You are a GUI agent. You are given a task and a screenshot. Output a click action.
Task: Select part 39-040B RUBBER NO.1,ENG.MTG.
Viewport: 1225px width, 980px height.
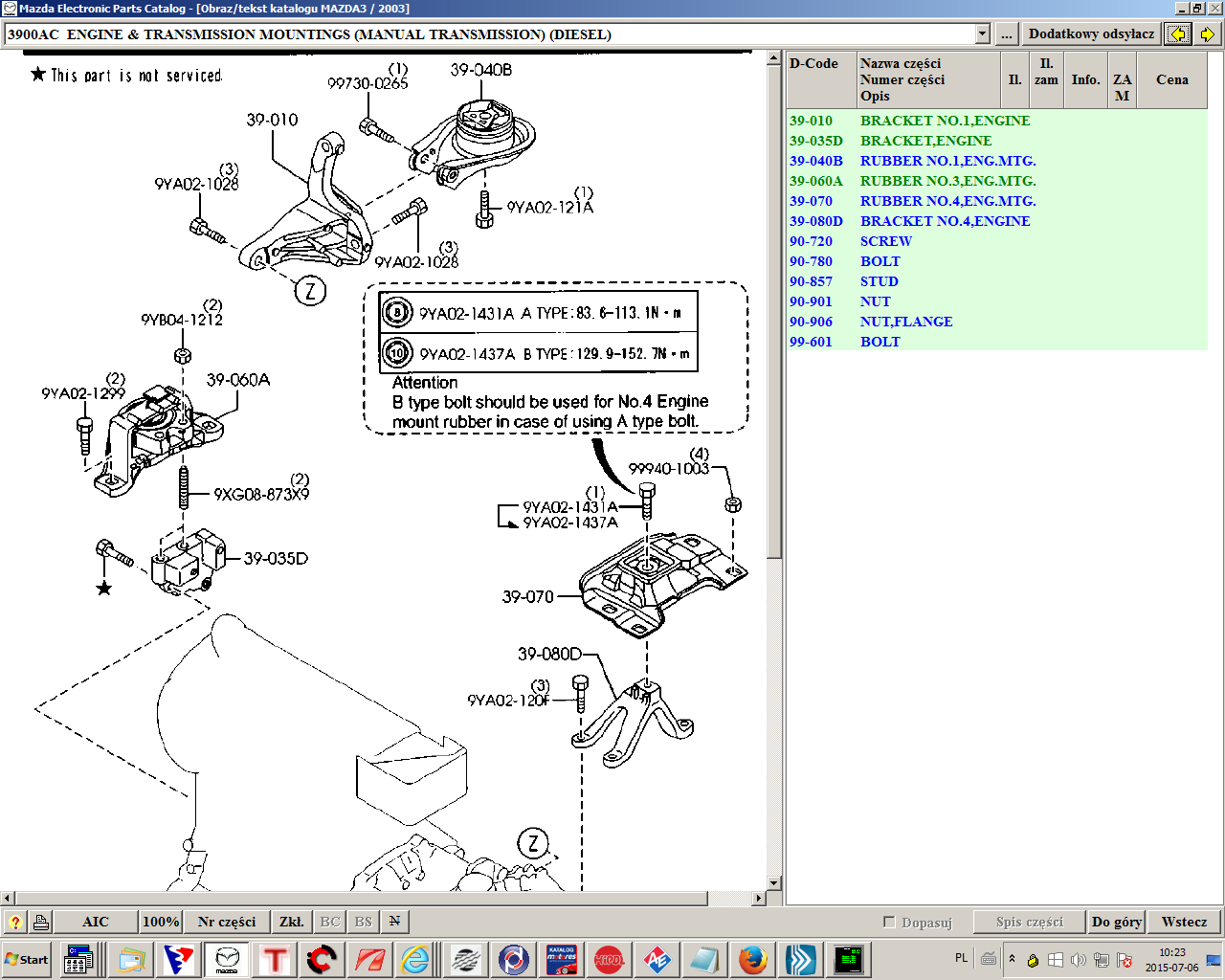pyautogui.click(x=947, y=161)
